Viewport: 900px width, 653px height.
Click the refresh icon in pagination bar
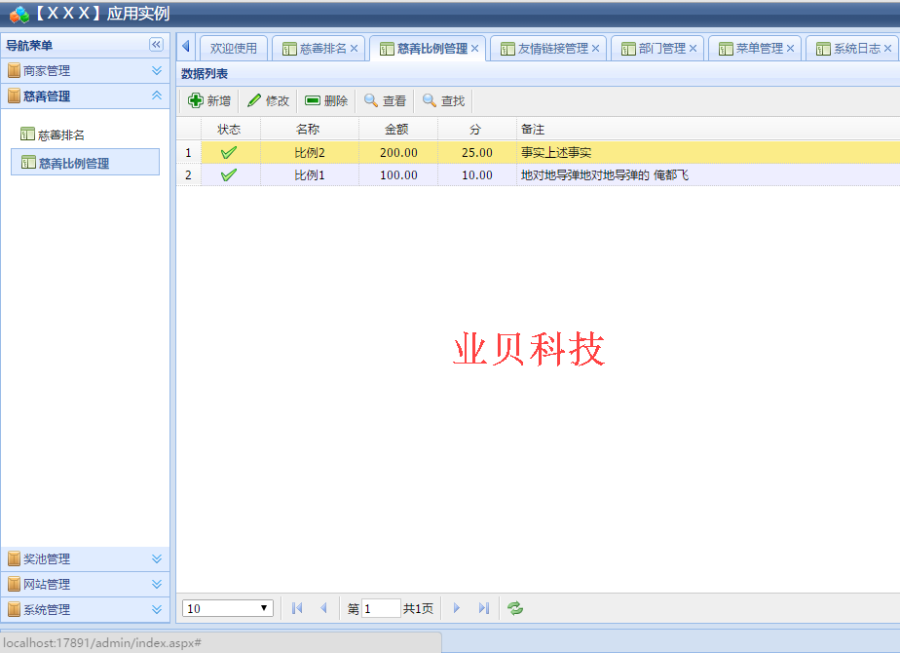click(x=514, y=608)
